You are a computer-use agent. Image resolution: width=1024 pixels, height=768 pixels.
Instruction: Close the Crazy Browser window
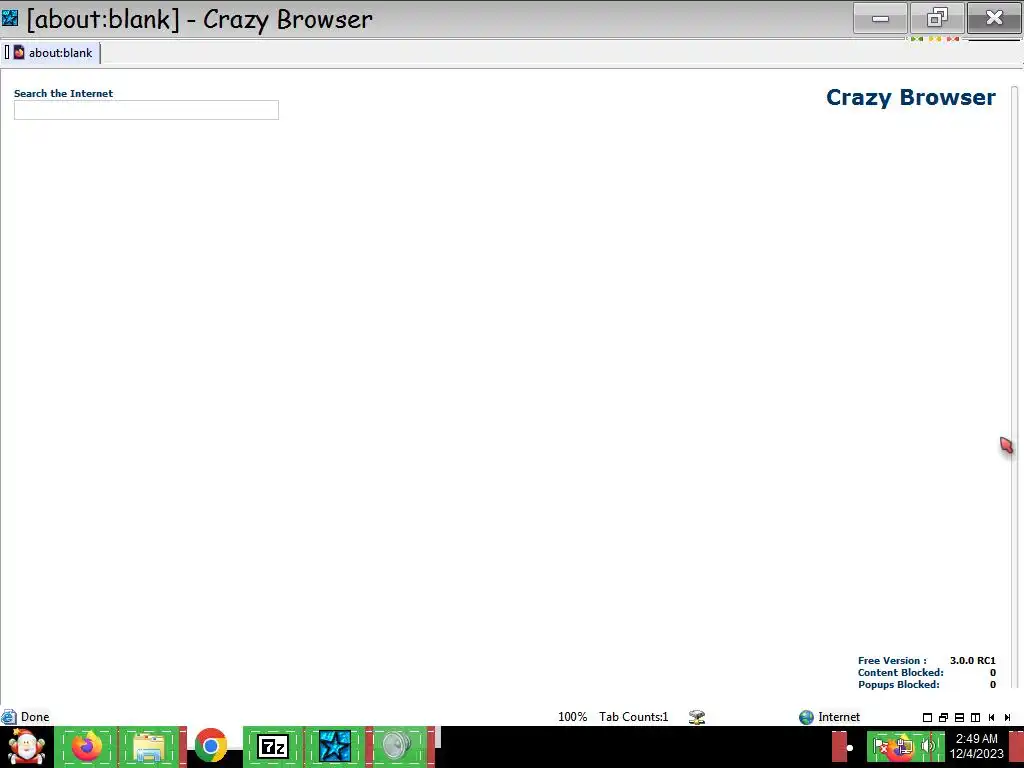click(x=994, y=18)
